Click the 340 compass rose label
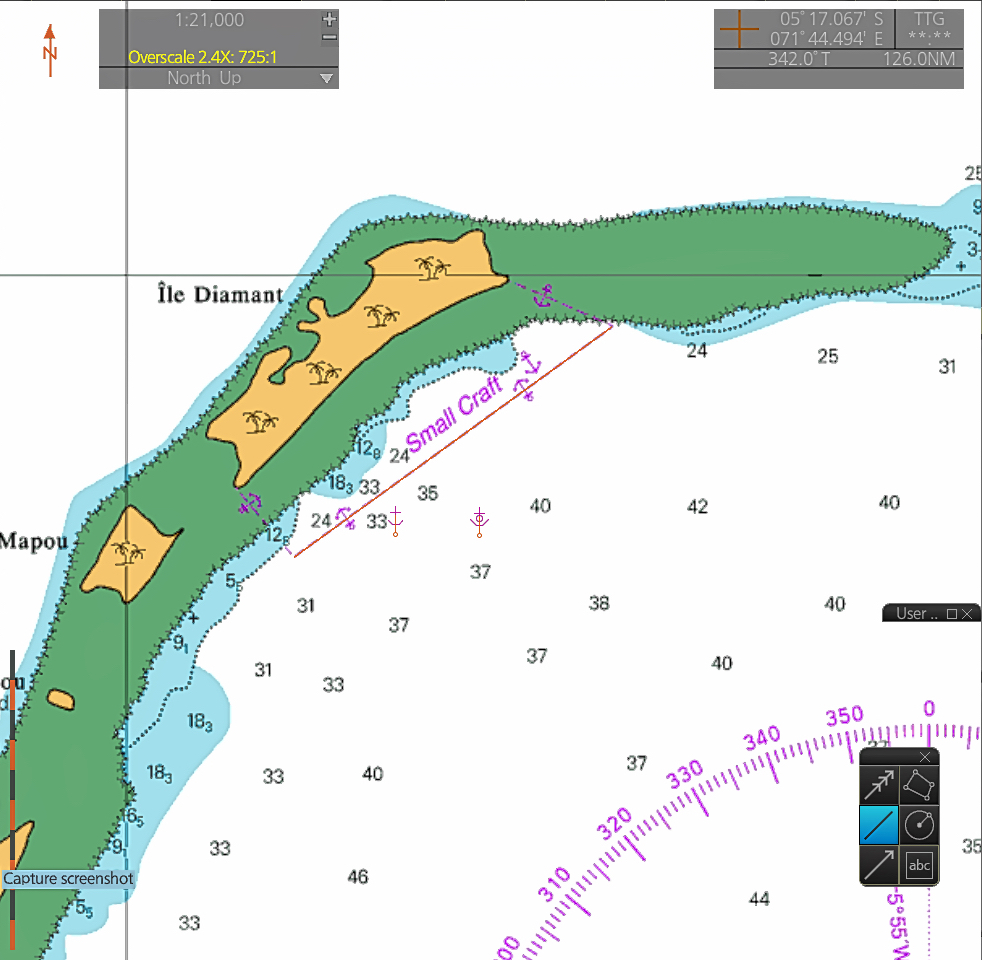This screenshot has height=960, width=982. coord(762,738)
